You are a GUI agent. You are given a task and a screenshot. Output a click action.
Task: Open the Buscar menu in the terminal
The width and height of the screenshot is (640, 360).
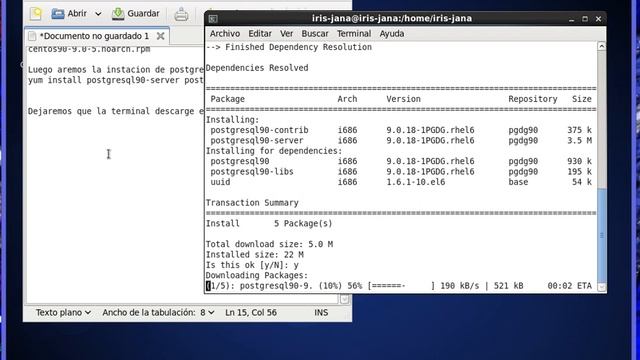(315, 33)
